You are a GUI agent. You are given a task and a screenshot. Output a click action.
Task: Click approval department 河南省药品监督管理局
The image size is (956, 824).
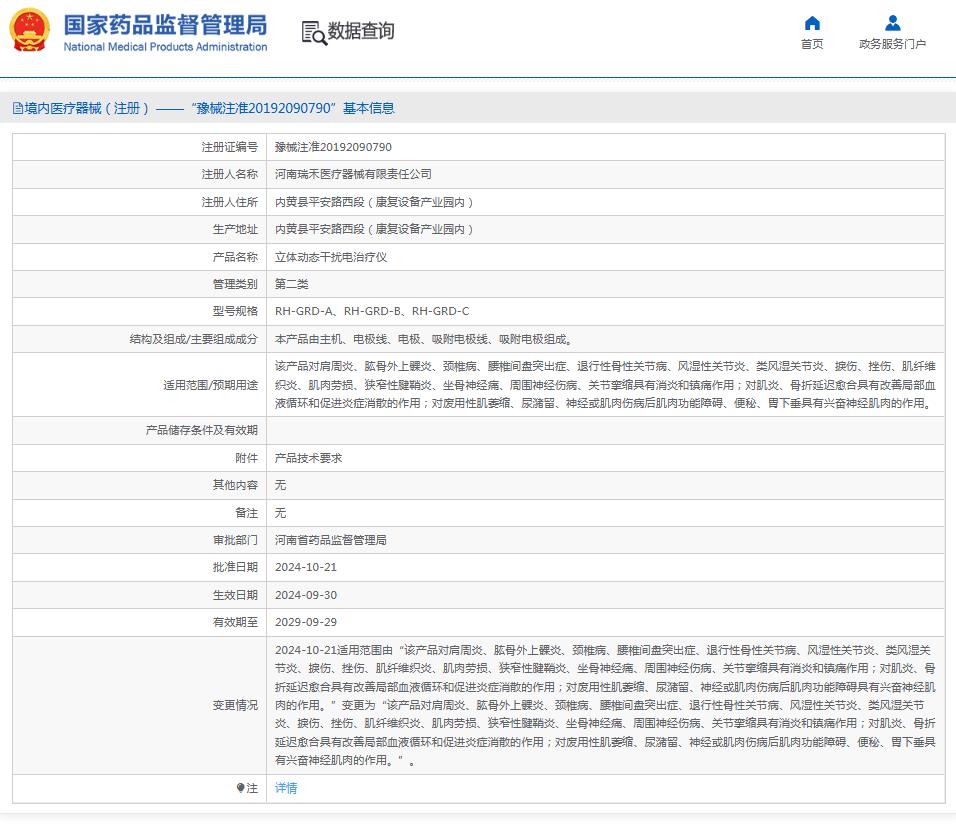click(330, 540)
